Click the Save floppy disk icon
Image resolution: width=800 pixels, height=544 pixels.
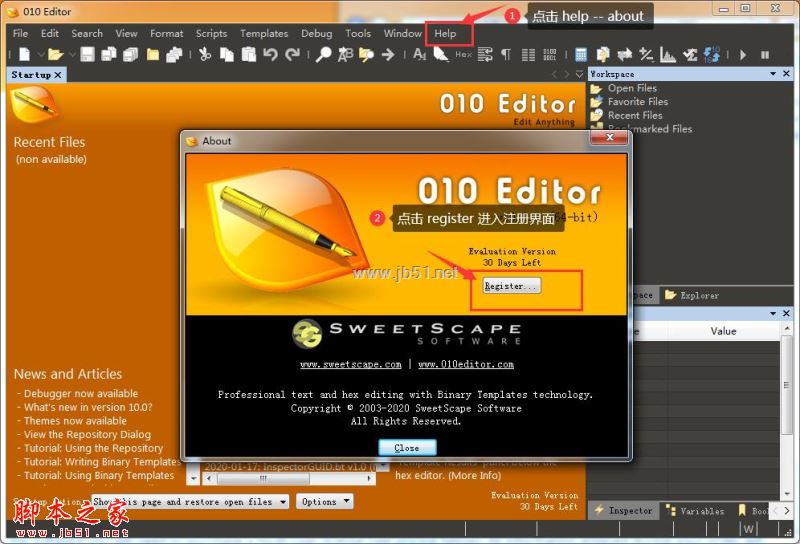87,54
